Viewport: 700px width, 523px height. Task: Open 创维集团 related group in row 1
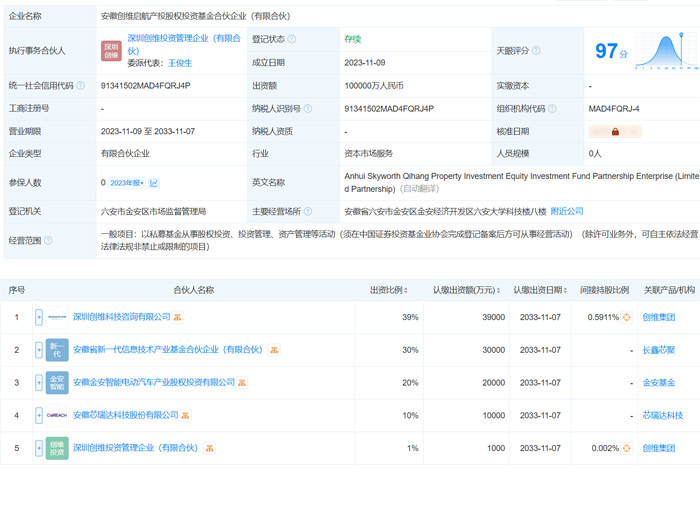coord(659,317)
